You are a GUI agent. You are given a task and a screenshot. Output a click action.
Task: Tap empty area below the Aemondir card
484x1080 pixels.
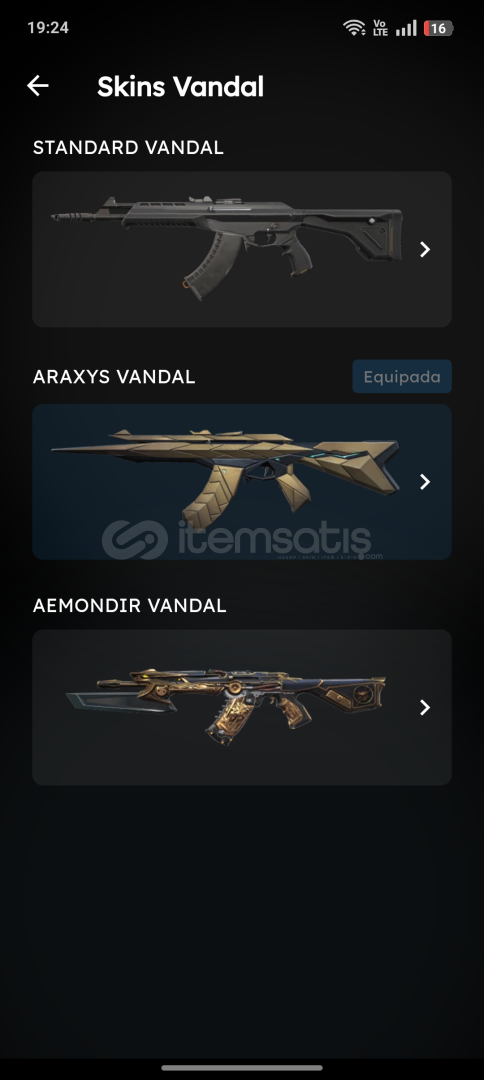[242, 916]
